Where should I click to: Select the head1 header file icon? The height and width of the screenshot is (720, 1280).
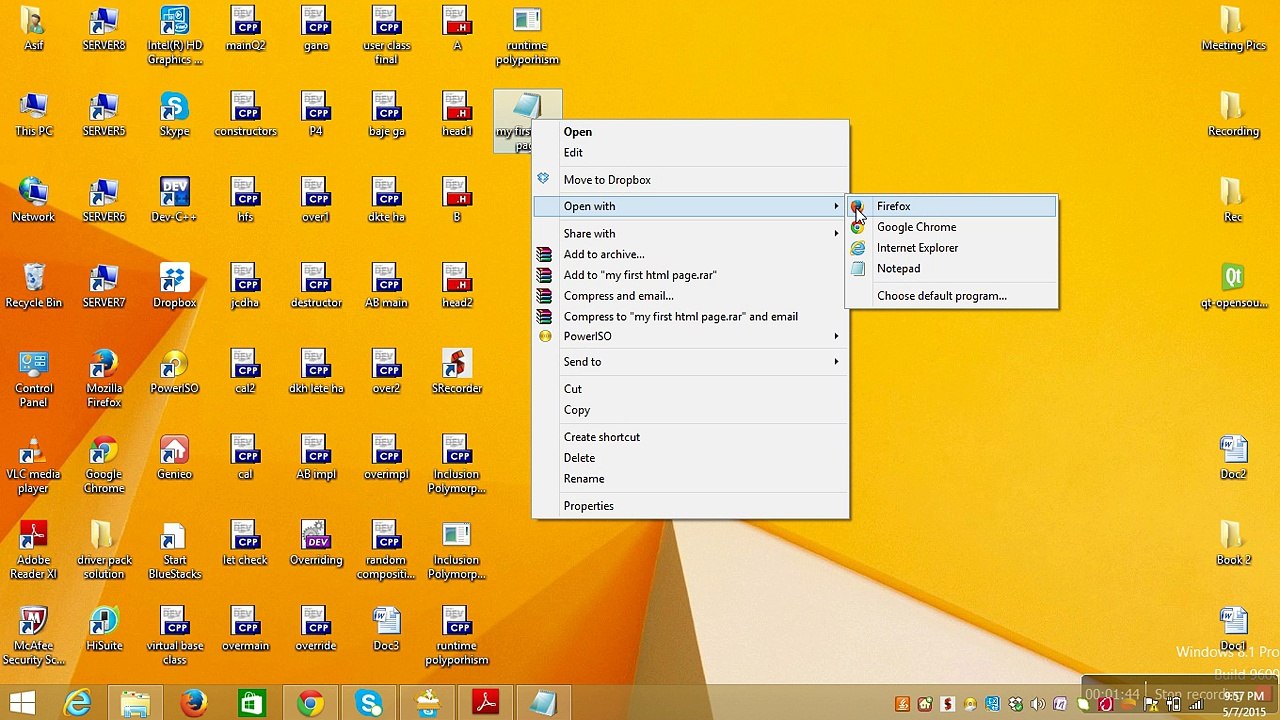457,114
